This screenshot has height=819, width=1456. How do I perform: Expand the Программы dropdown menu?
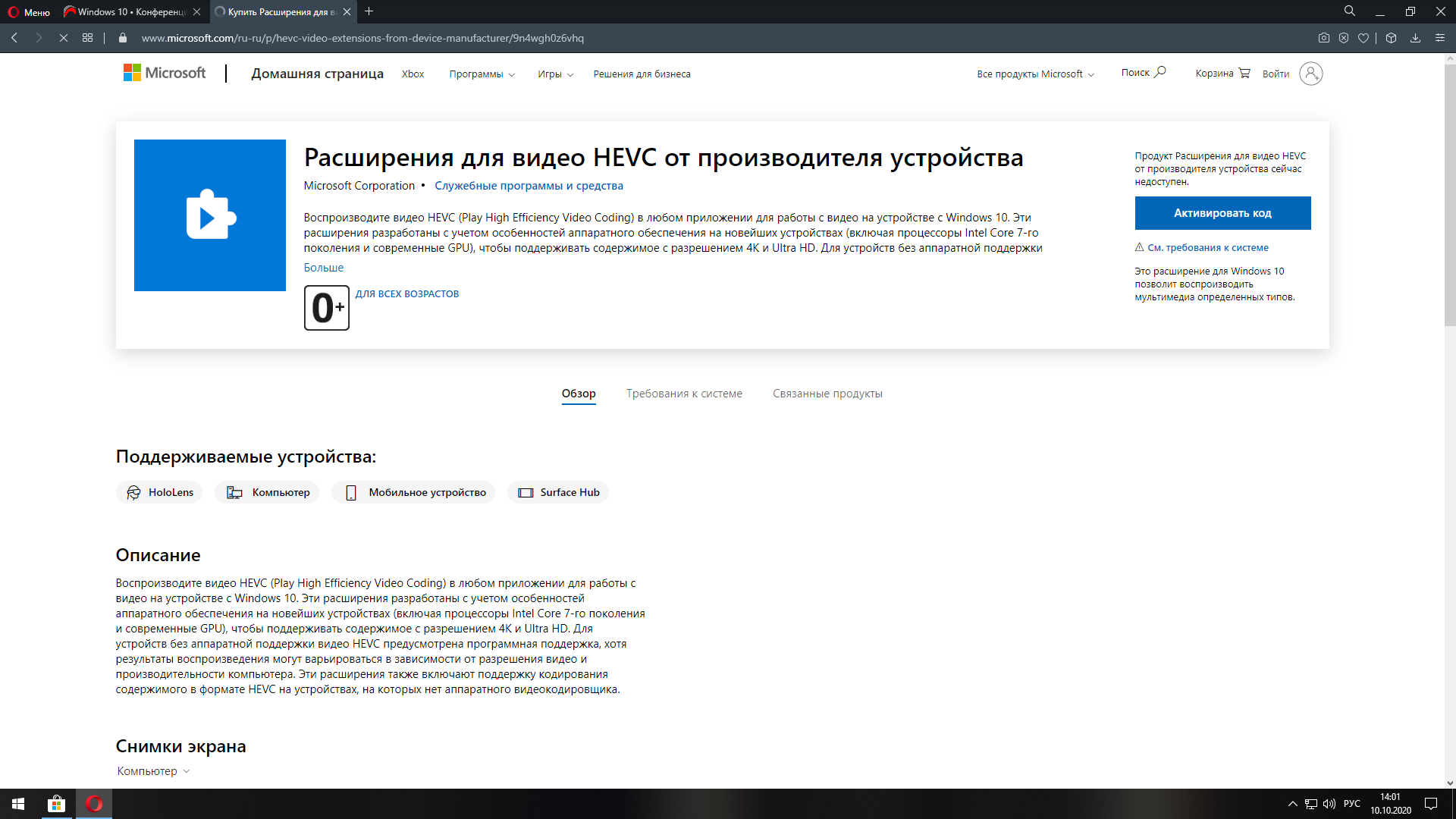(x=482, y=74)
